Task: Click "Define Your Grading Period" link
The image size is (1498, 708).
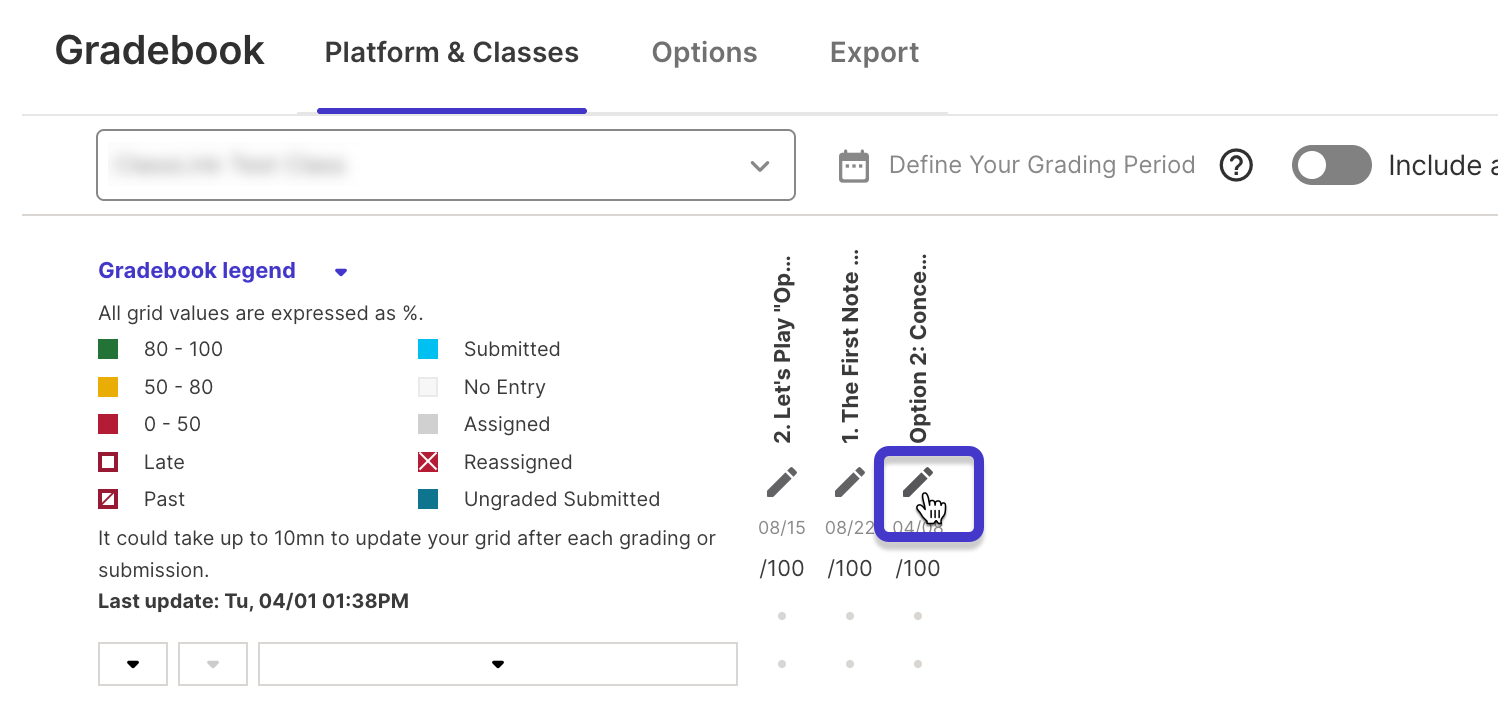Action: (1042, 166)
